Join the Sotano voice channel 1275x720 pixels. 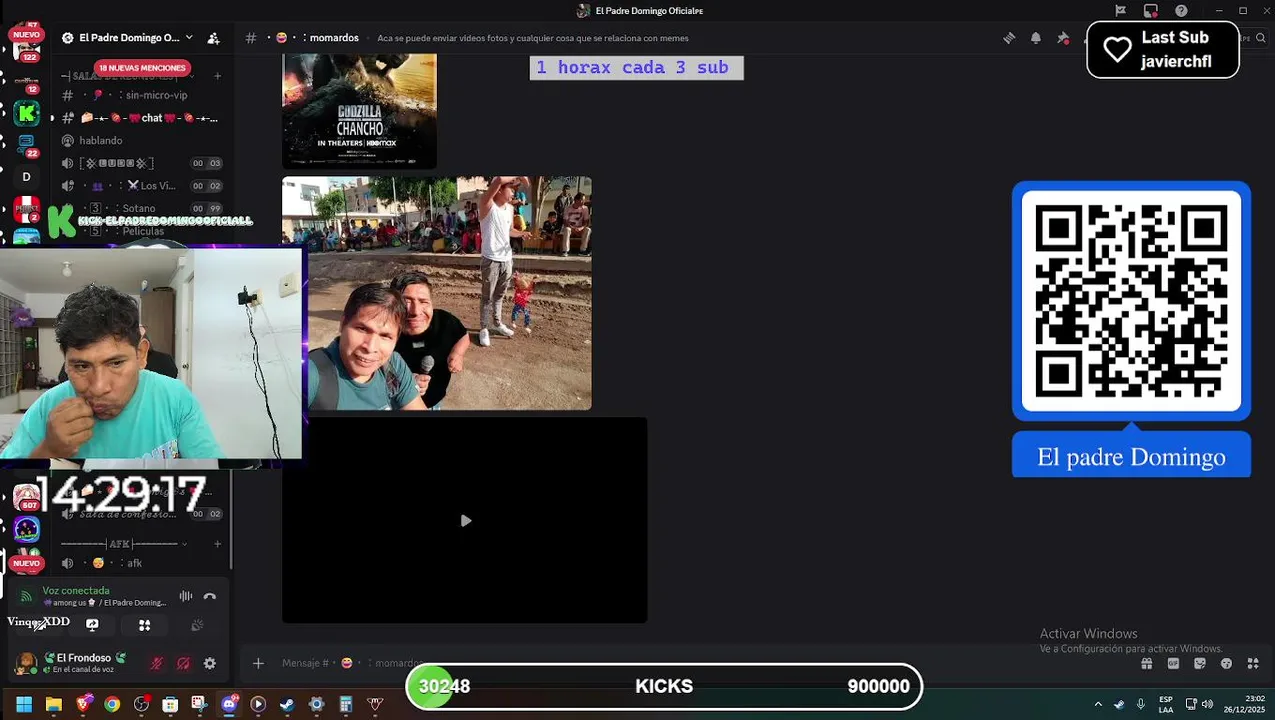(x=140, y=208)
